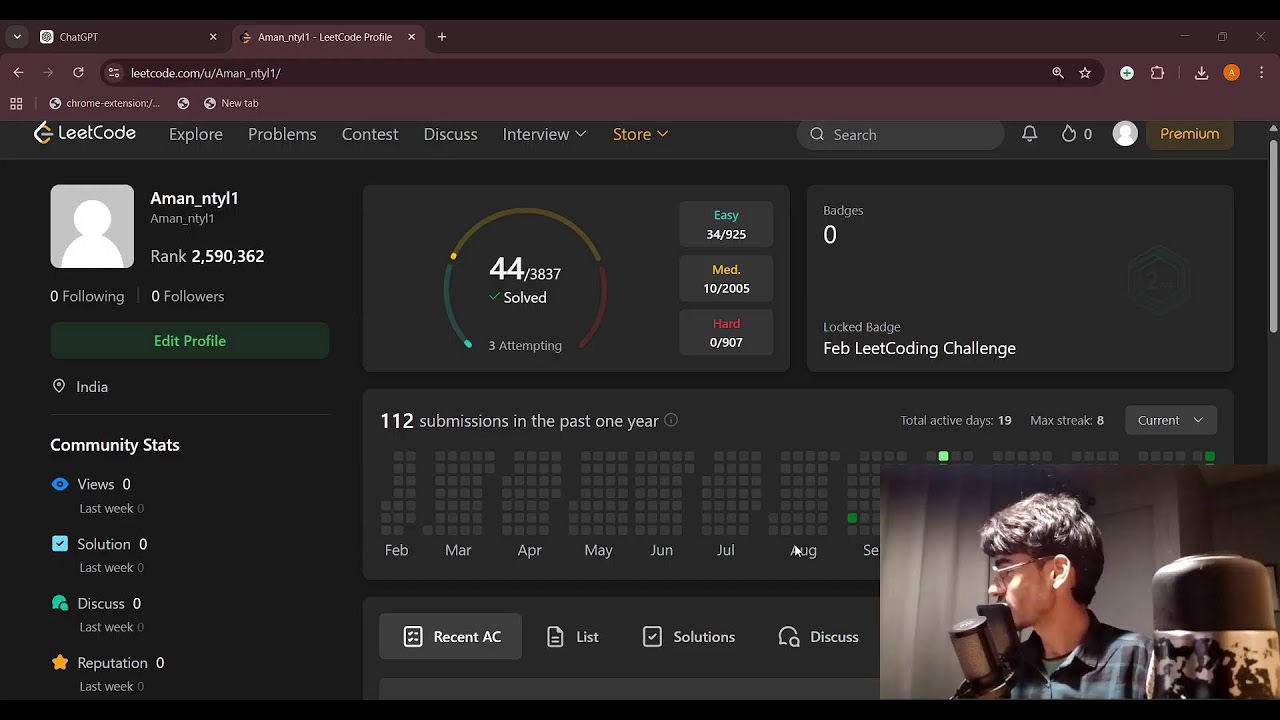Click the India location pin icon
Image resolution: width=1280 pixels, height=720 pixels.
click(58, 386)
